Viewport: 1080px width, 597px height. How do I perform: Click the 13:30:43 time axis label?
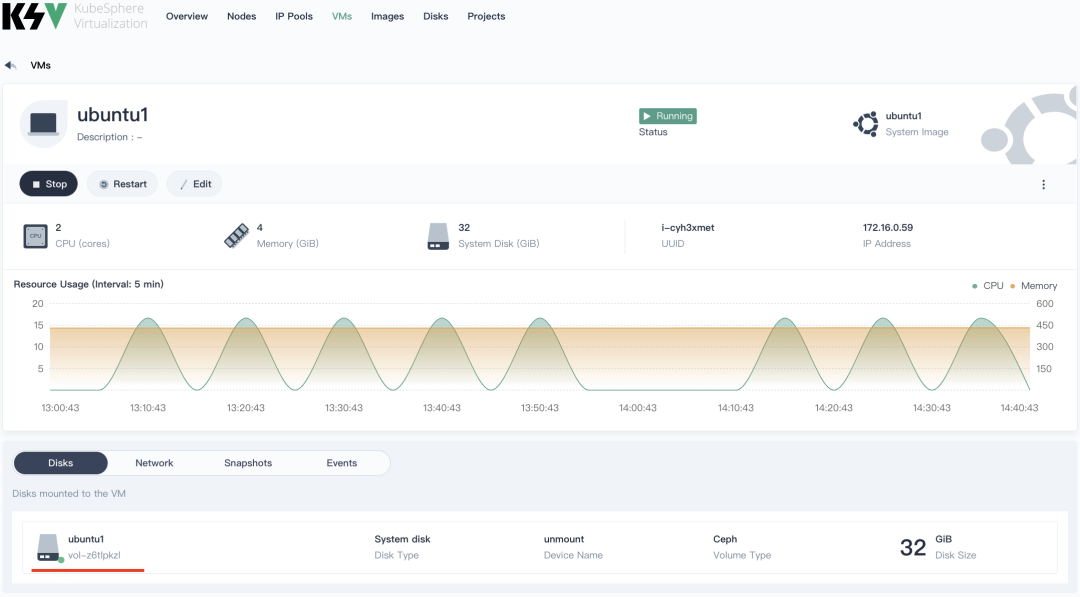point(344,408)
